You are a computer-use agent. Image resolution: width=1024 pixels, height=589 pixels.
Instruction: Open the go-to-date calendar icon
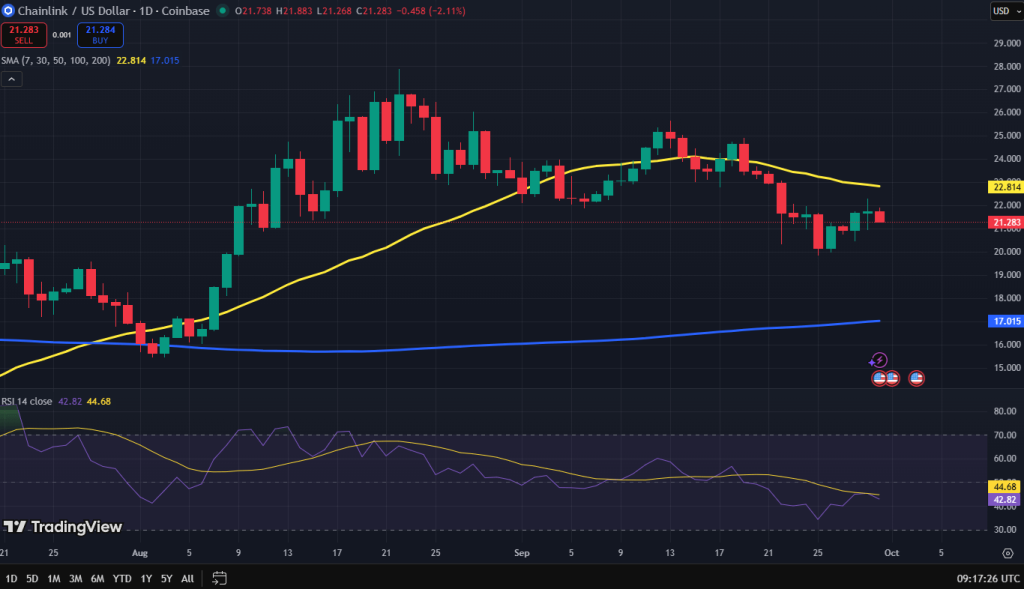[x=220, y=578]
